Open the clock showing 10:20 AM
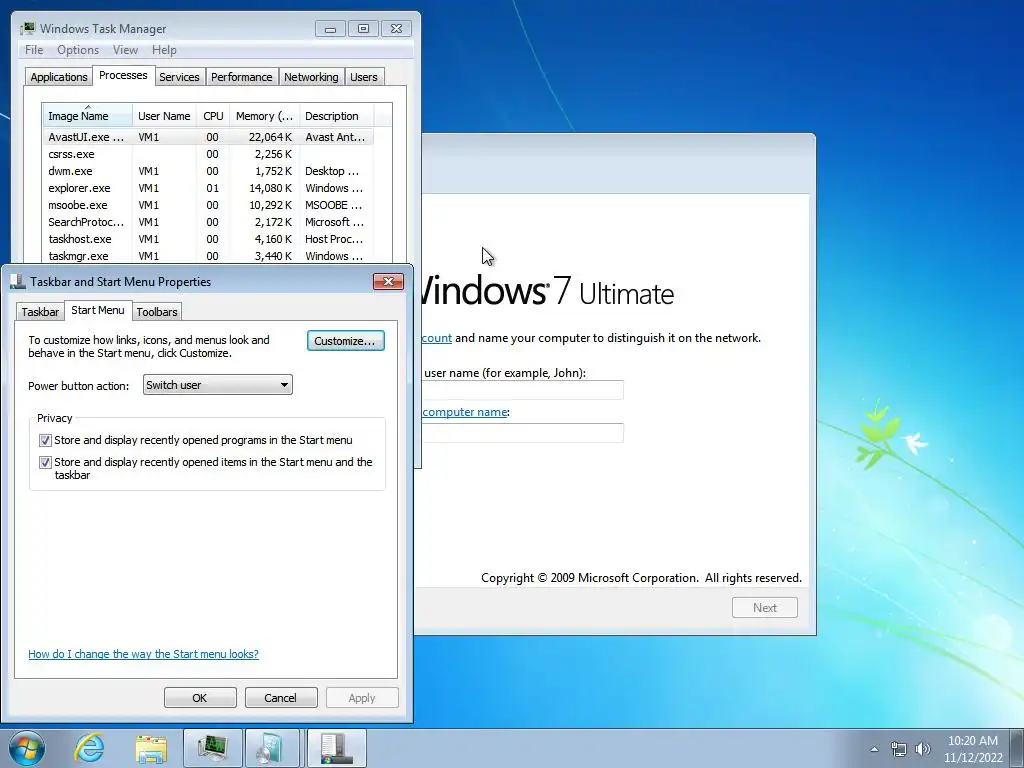The height and width of the screenshot is (768, 1024). point(972,749)
